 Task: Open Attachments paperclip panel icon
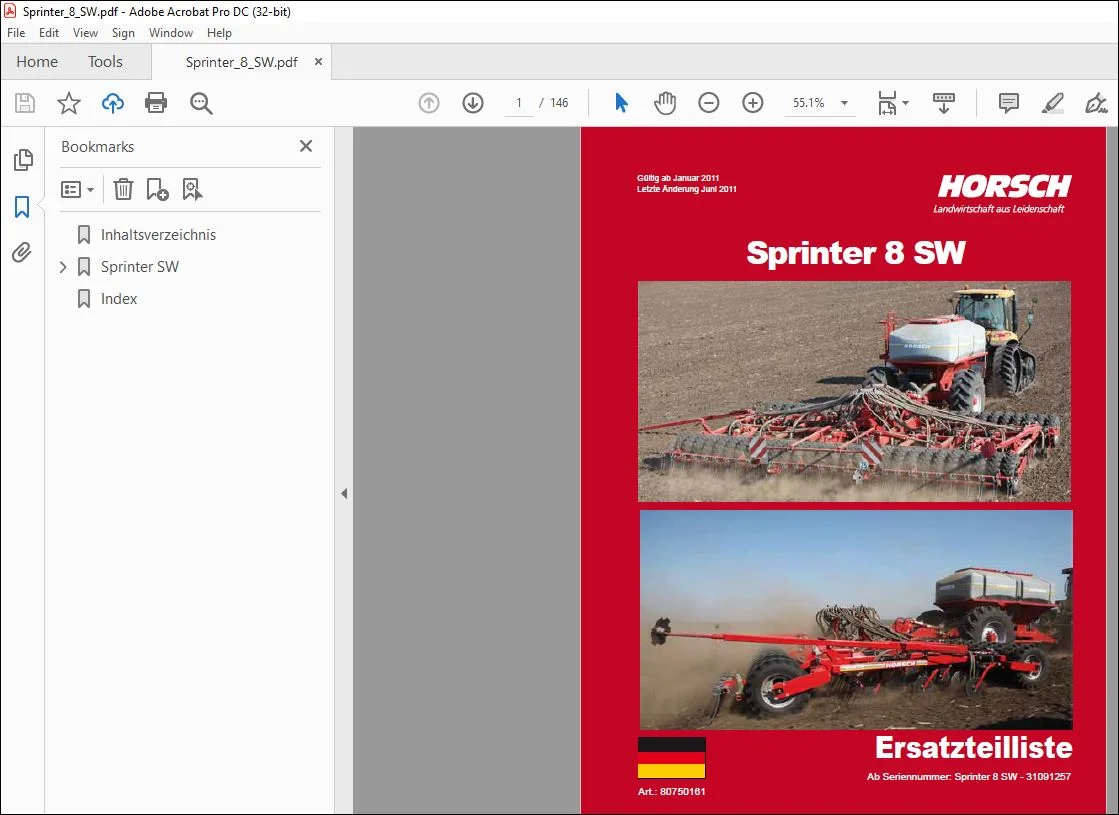22,253
